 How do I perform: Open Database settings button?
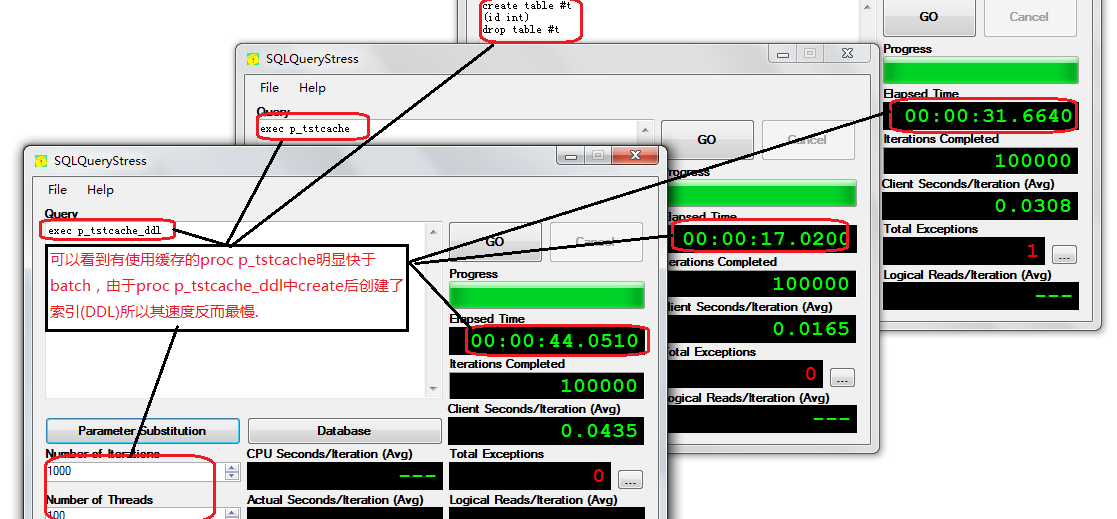coord(345,431)
